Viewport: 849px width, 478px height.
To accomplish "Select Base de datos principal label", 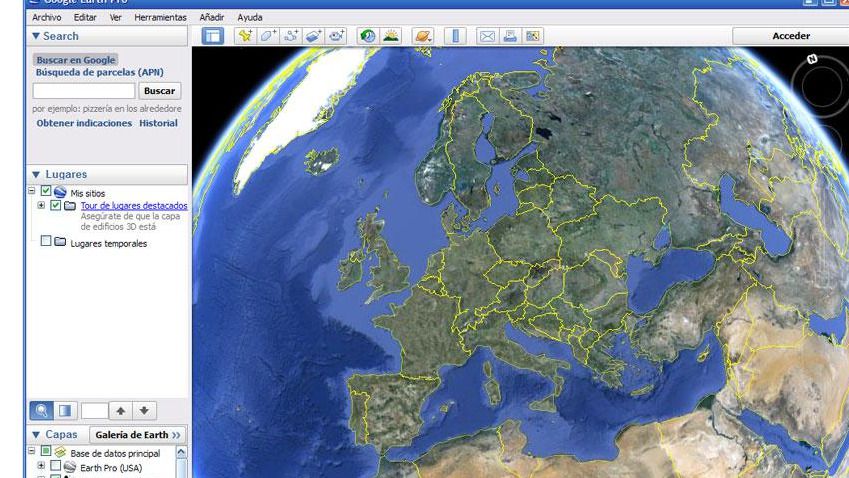I will point(115,454).
